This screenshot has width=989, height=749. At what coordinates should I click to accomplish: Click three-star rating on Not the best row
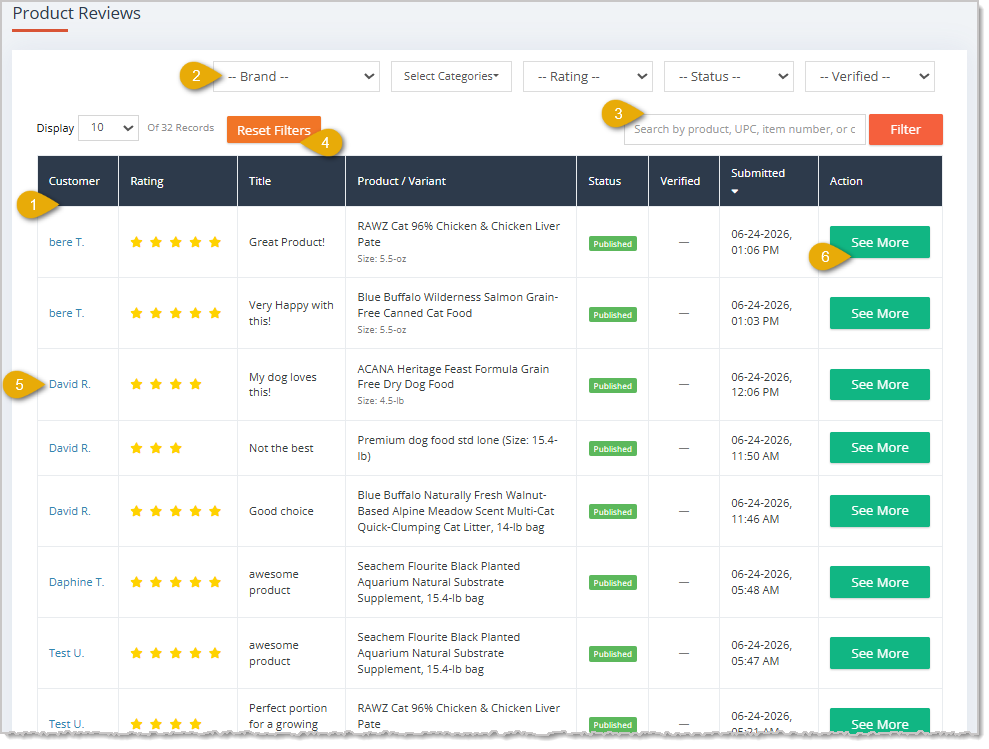point(156,448)
